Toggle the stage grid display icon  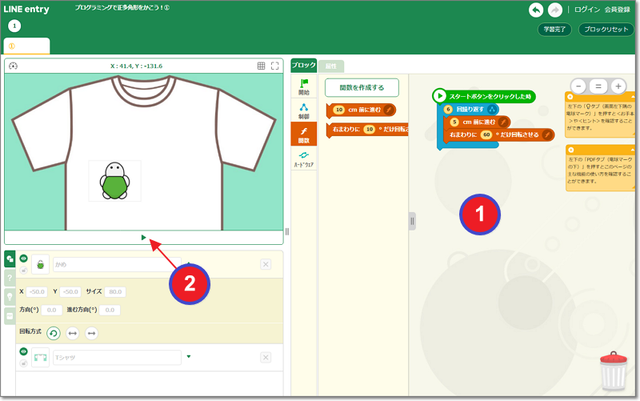261,66
